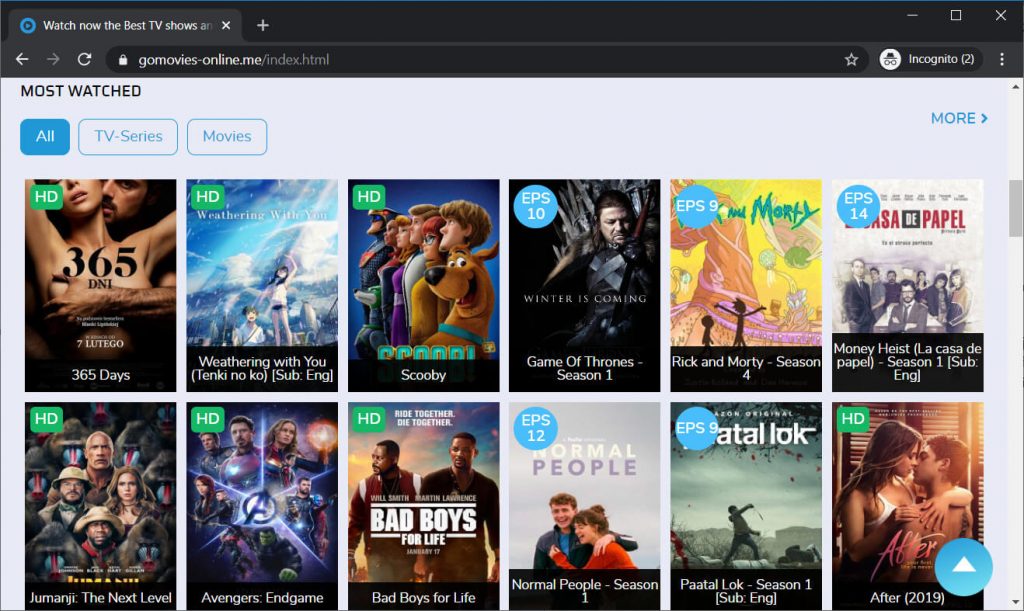Click the HD badge on Bad Boys for Life
Viewport: 1024px width, 611px height.
click(x=369, y=419)
